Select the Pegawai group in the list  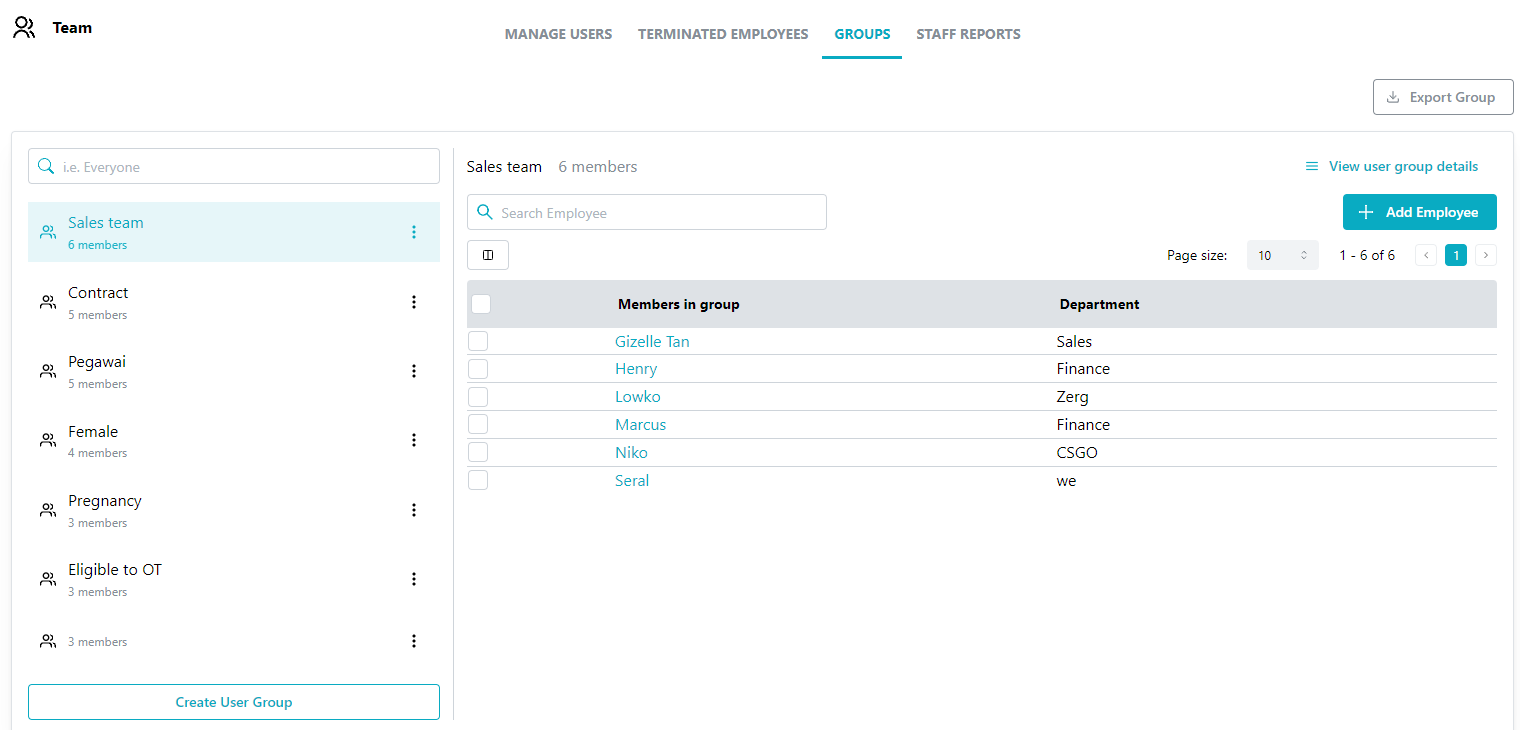coord(234,371)
